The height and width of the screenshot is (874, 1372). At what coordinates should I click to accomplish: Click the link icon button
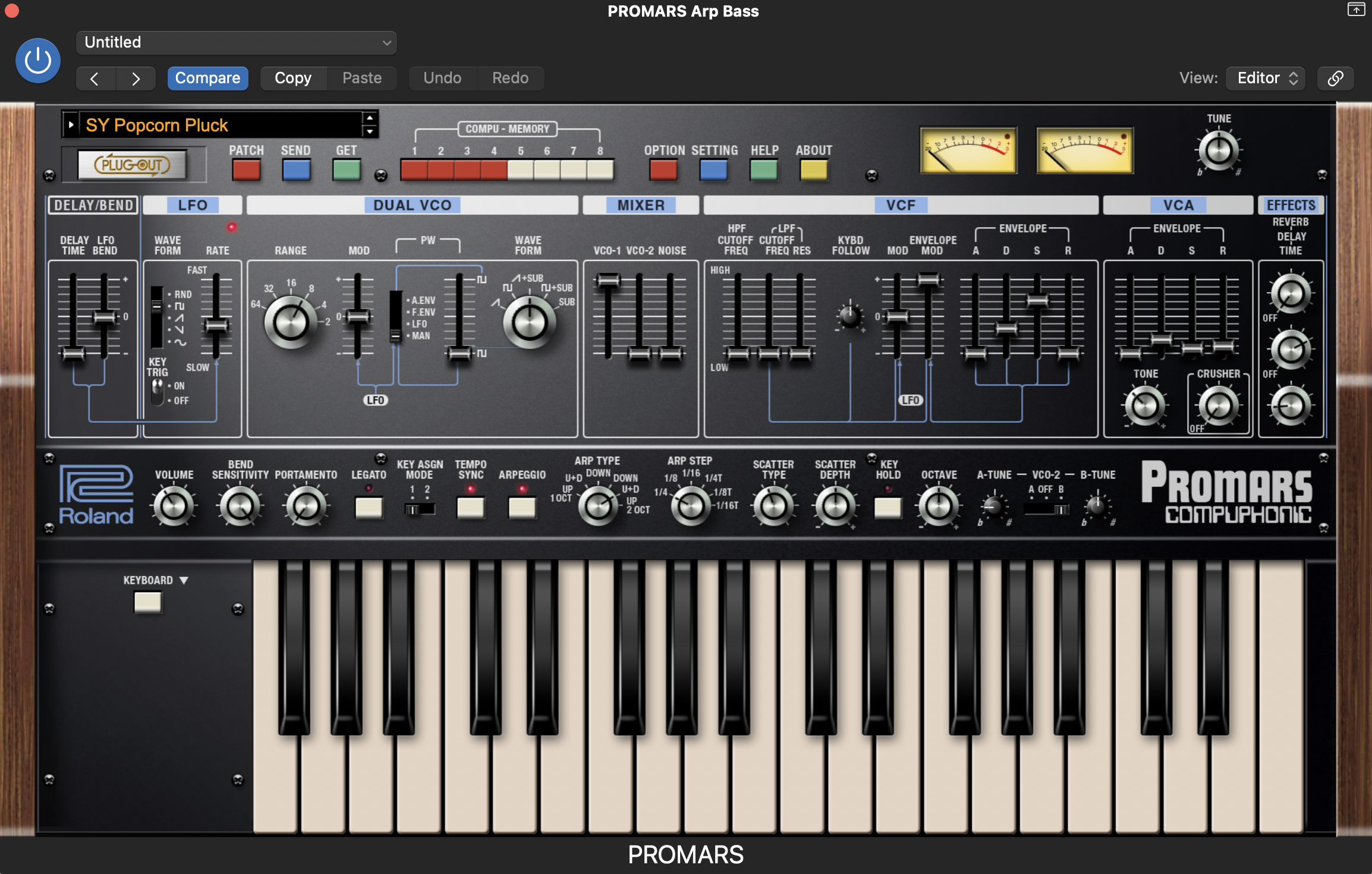(x=1335, y=78)
